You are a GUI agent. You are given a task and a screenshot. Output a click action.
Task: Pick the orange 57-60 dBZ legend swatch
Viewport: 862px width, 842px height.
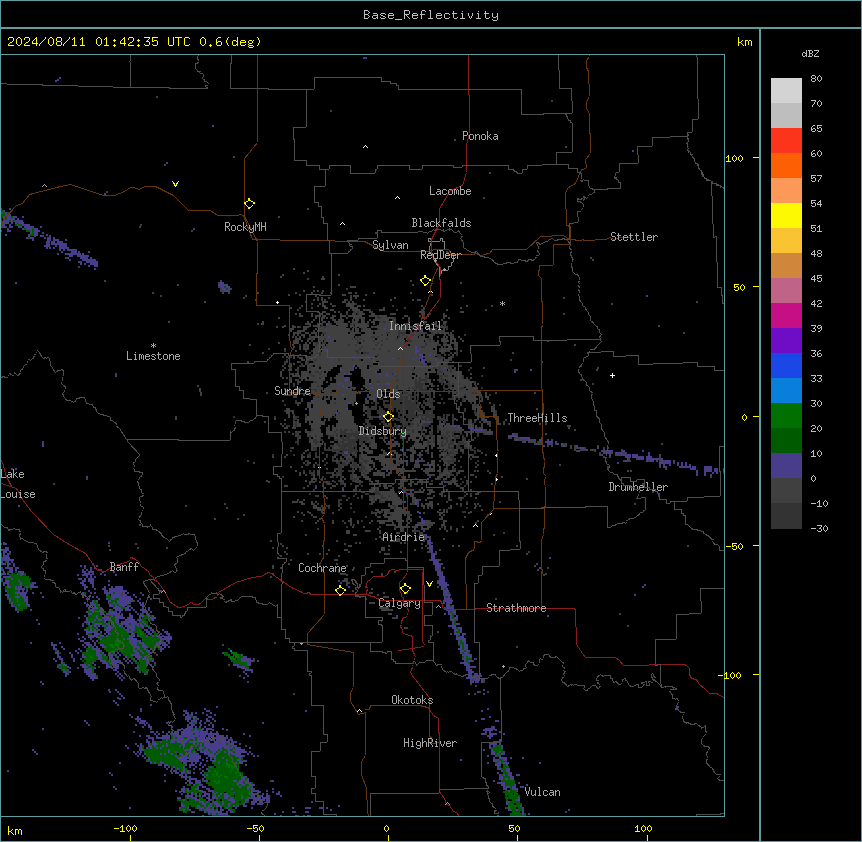[x=786, y=165]
